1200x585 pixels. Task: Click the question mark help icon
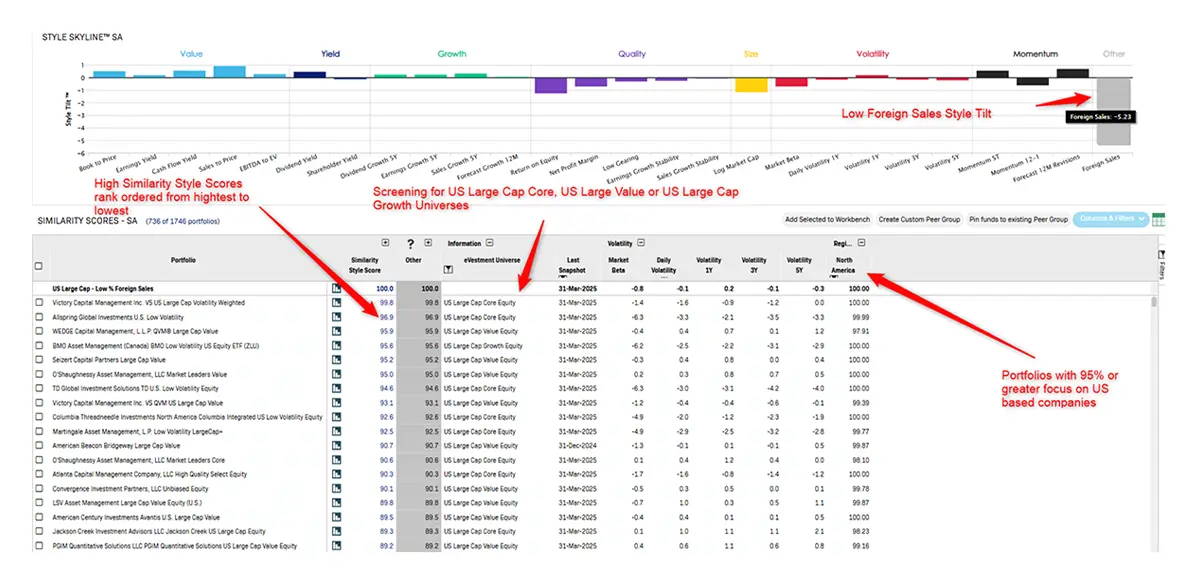(x=410, y=243)
